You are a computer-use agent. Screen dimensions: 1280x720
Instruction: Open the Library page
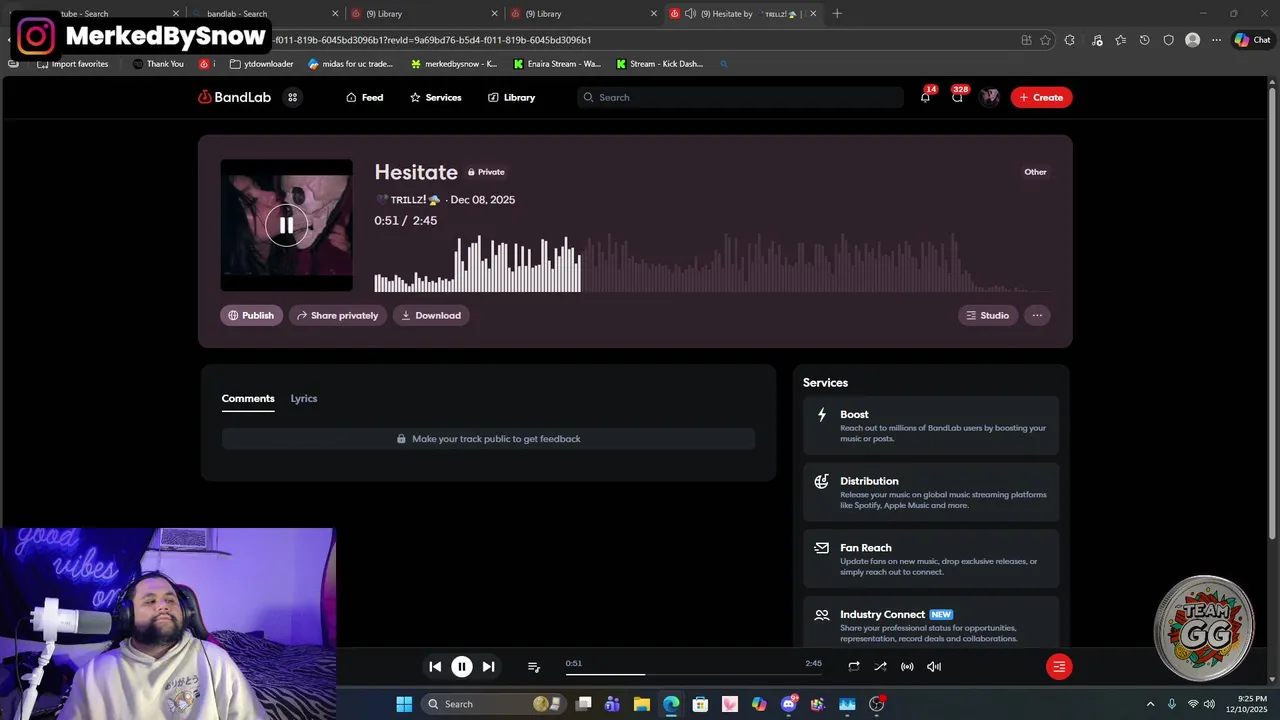coord(511,97)
